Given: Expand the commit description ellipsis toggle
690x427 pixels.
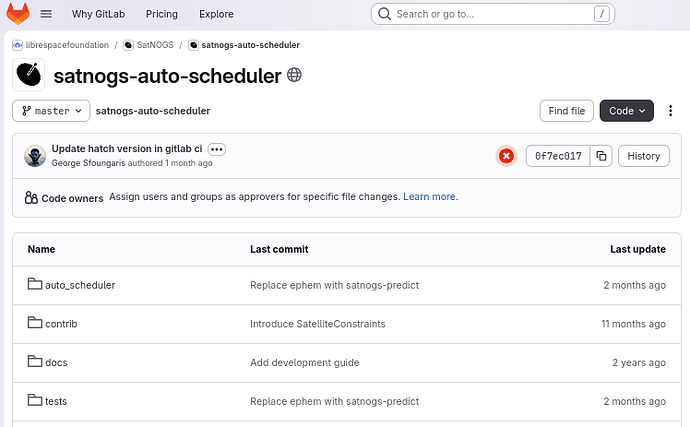Looking at the screenshot, I should pyautogui.click(x=217, y=149).
